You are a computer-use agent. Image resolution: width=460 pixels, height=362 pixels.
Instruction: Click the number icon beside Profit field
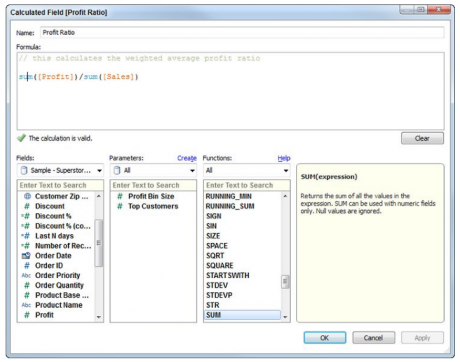pos(27,315)
